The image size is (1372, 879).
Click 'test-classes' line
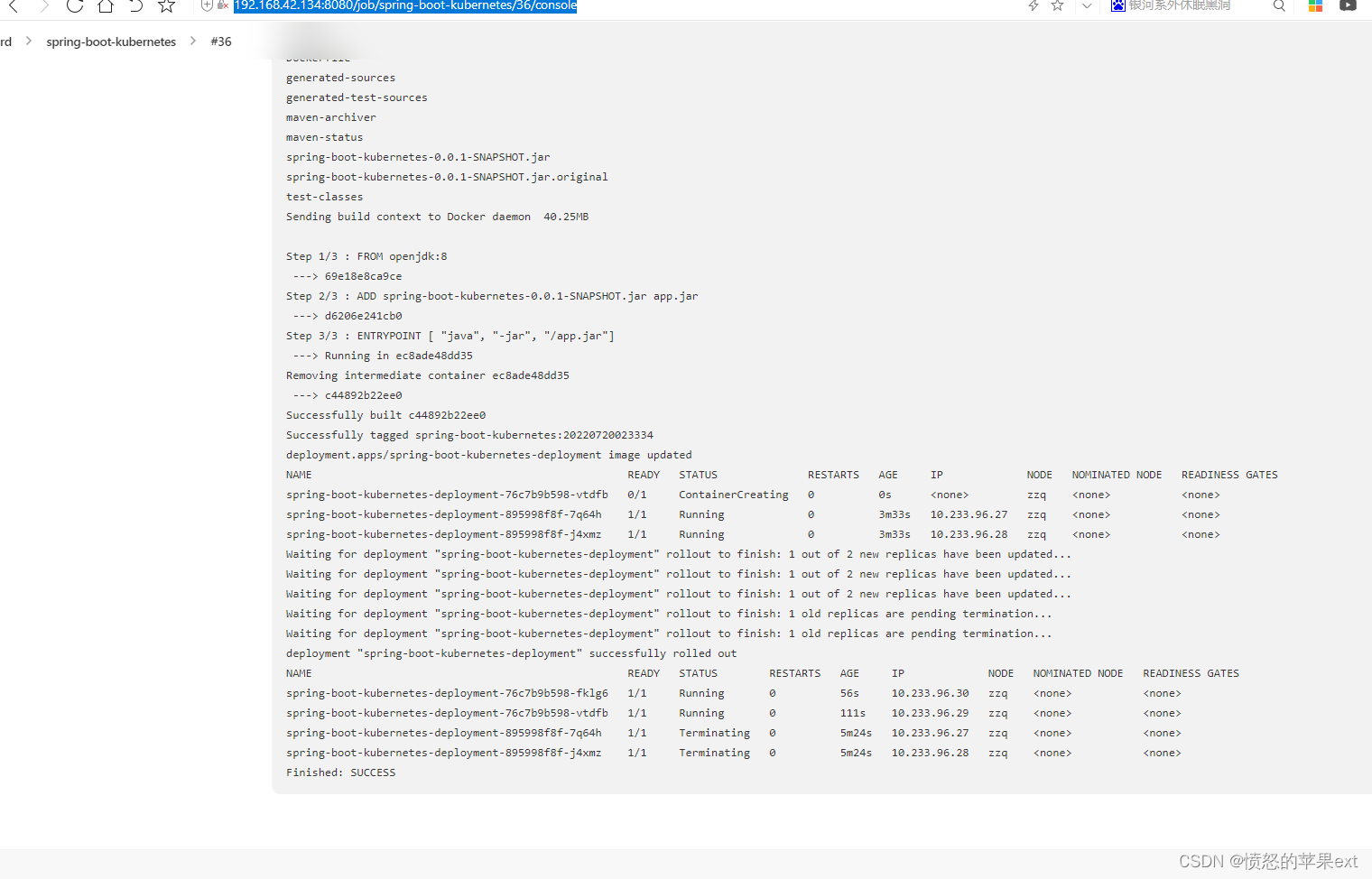click(324, 197)
